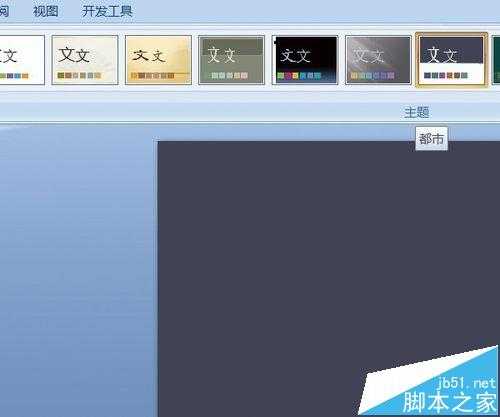The height and width of the screenshot is (417, 500).
Task: Select the dark green theme at right edge
Action: 496,60
